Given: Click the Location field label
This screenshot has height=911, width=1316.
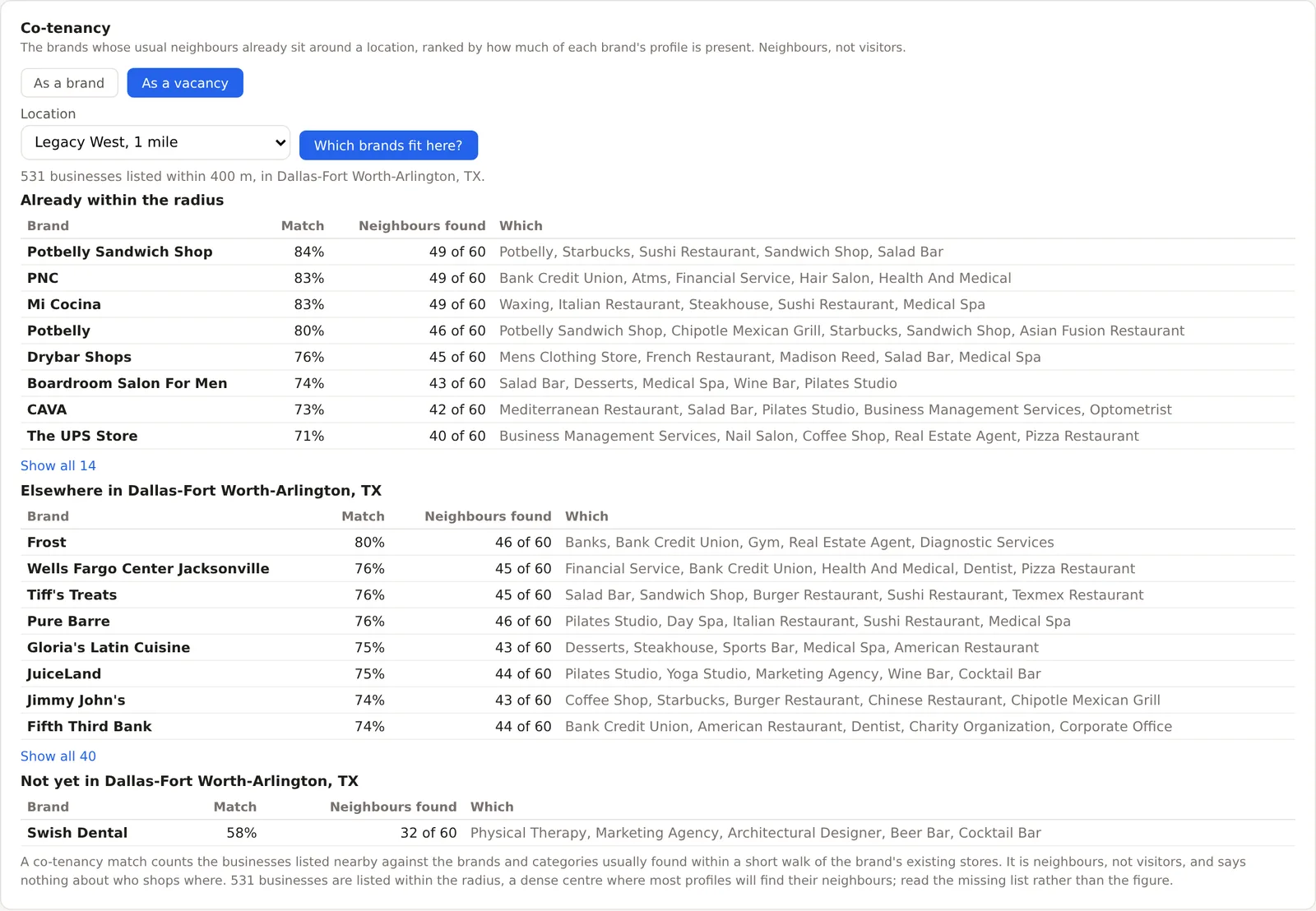Looking at the screenshot, I should pyautogui.click(x=48, y=114).
